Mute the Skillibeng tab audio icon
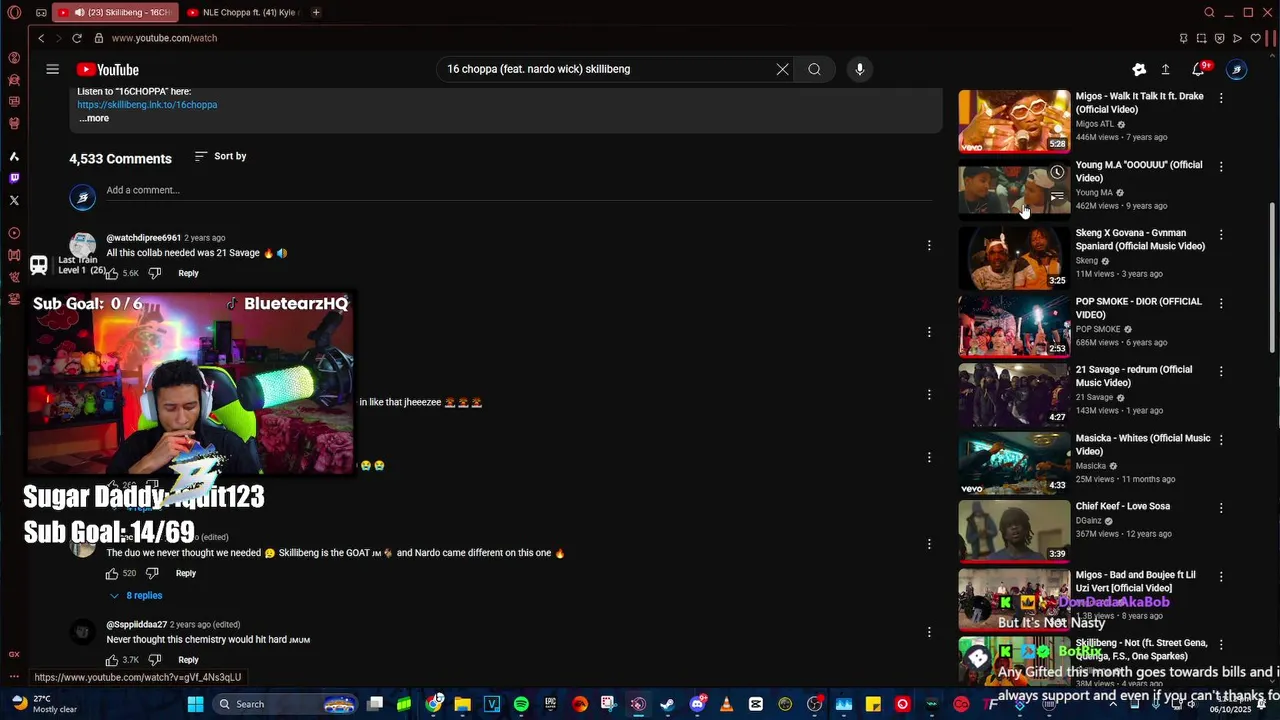 (x=79, y=12)
